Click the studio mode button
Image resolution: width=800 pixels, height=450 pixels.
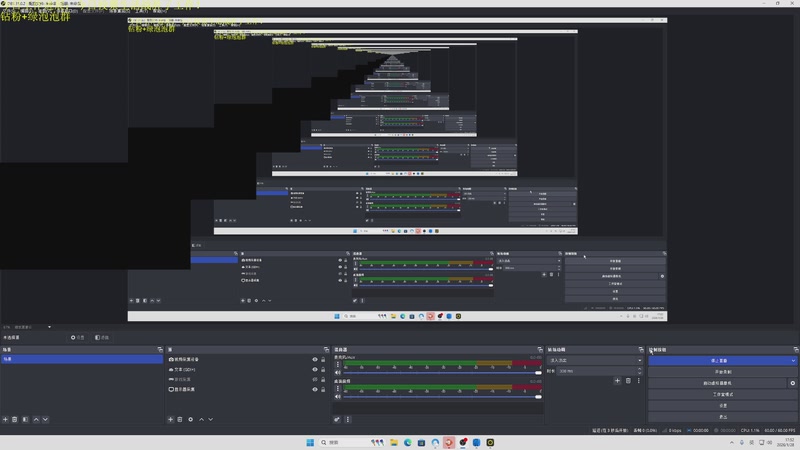tap(723, 394)
